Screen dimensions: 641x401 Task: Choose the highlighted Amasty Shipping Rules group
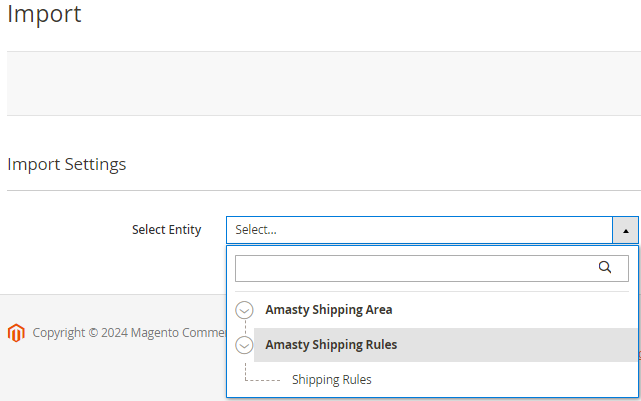click(x=331, y=345)
